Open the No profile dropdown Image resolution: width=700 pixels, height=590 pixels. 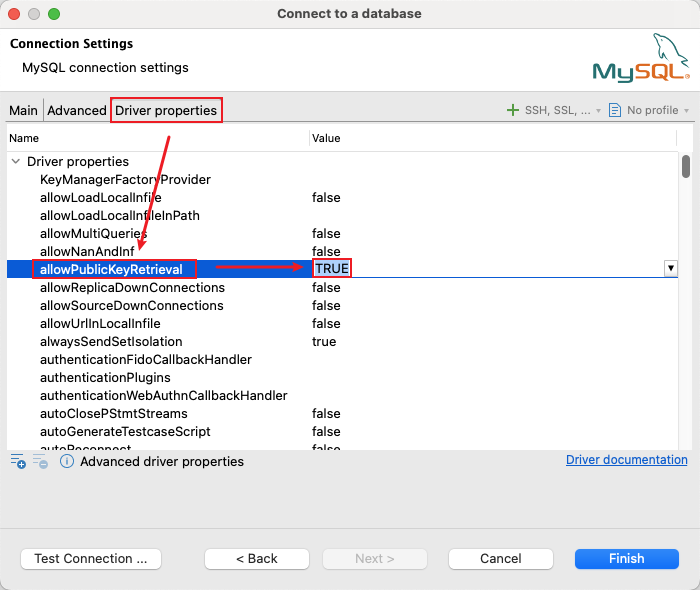click(x=652, y=110)
